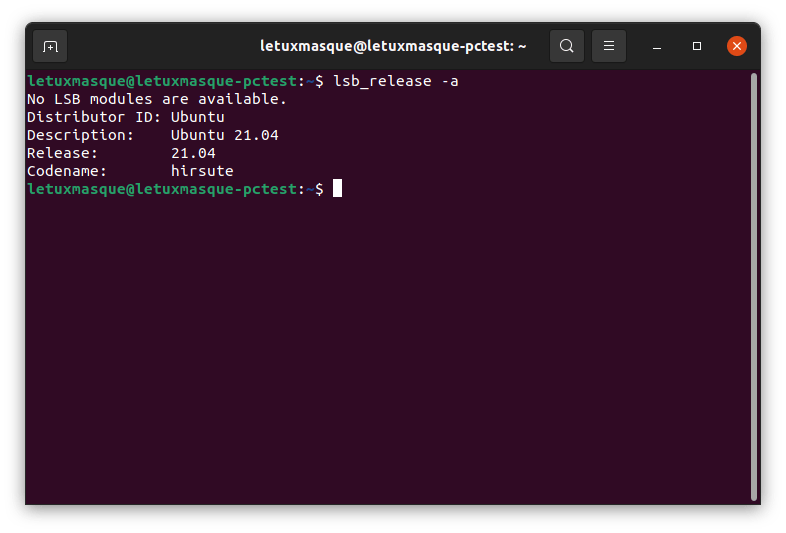Viewport: 786px width, 533px height.
Task: Maximize the terminal window
Action: [x=698, y=46]
